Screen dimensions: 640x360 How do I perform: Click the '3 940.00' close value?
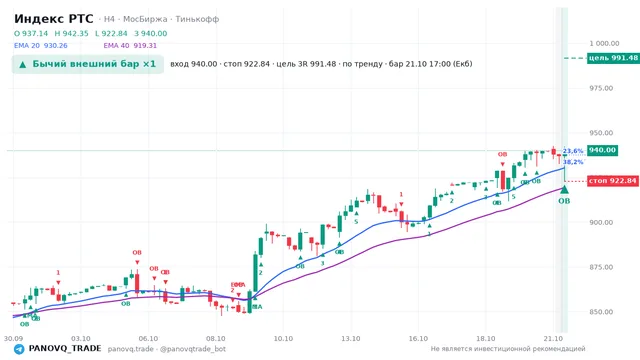pos(151,33)
